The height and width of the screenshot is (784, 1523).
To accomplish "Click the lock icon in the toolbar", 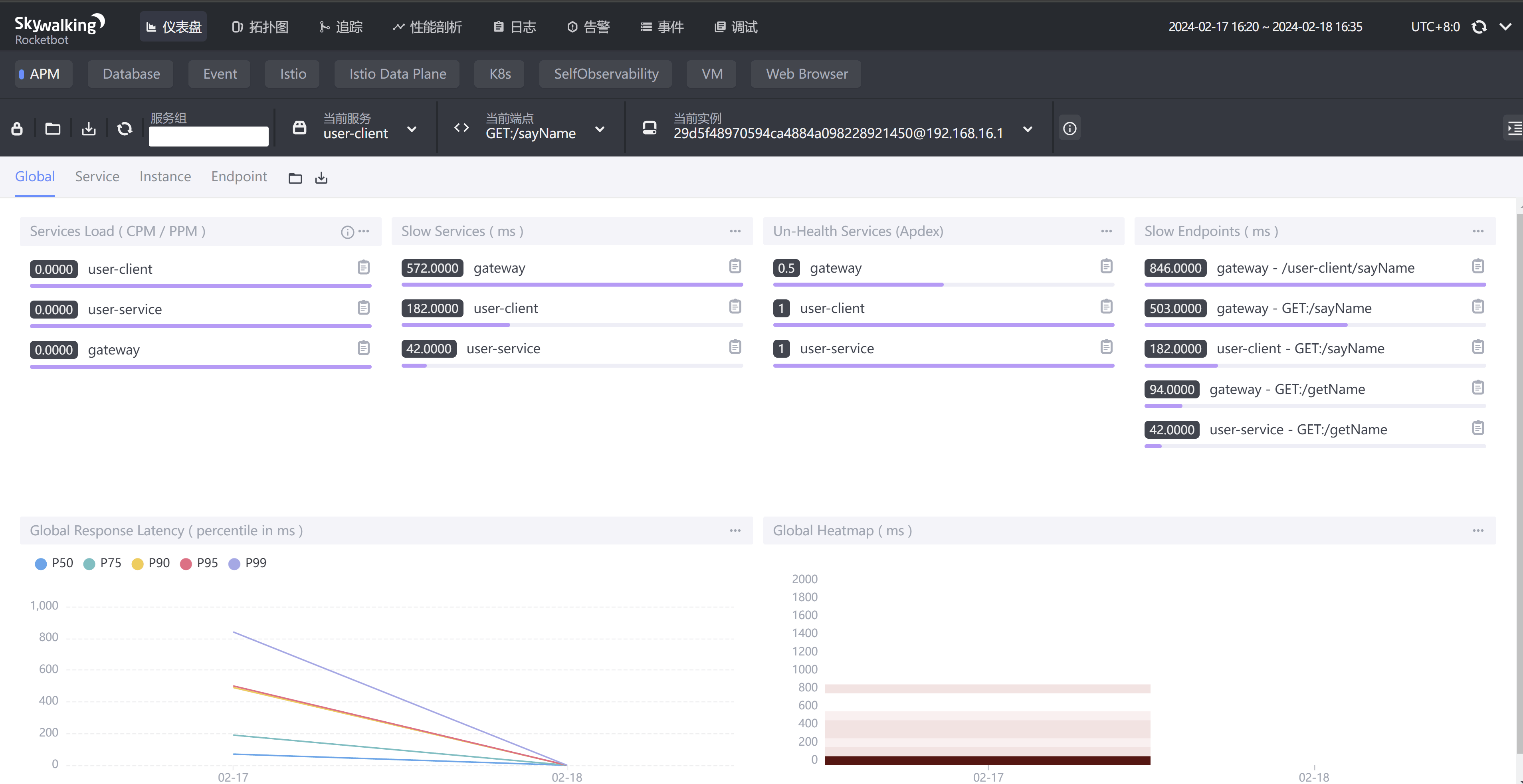I will pyautogui.click(x=17, y=128).
